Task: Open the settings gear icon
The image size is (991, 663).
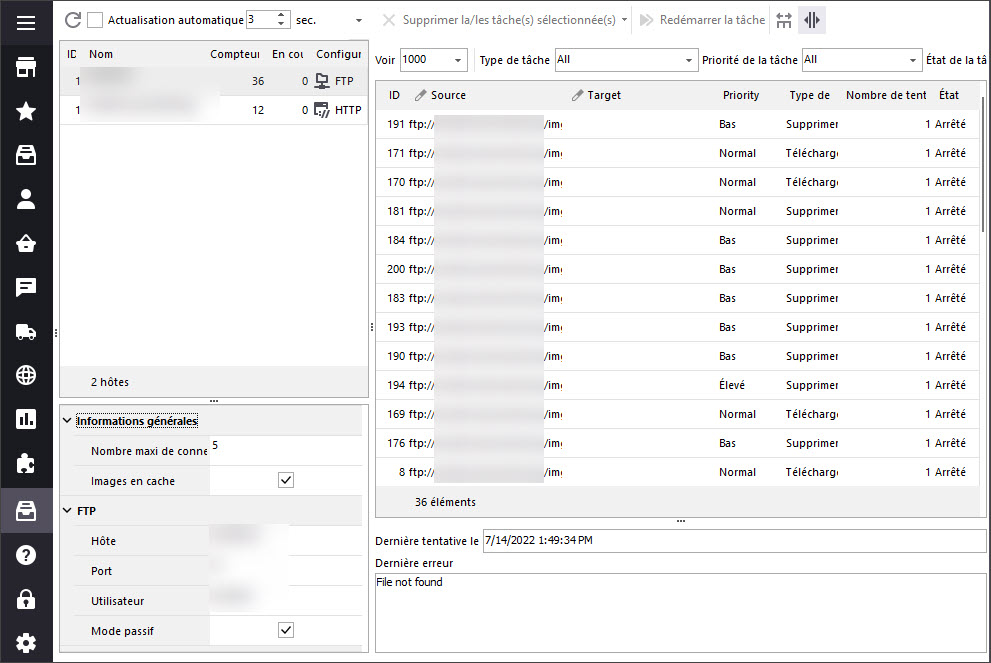Action: pyautogui.click(x=26, y=643)
